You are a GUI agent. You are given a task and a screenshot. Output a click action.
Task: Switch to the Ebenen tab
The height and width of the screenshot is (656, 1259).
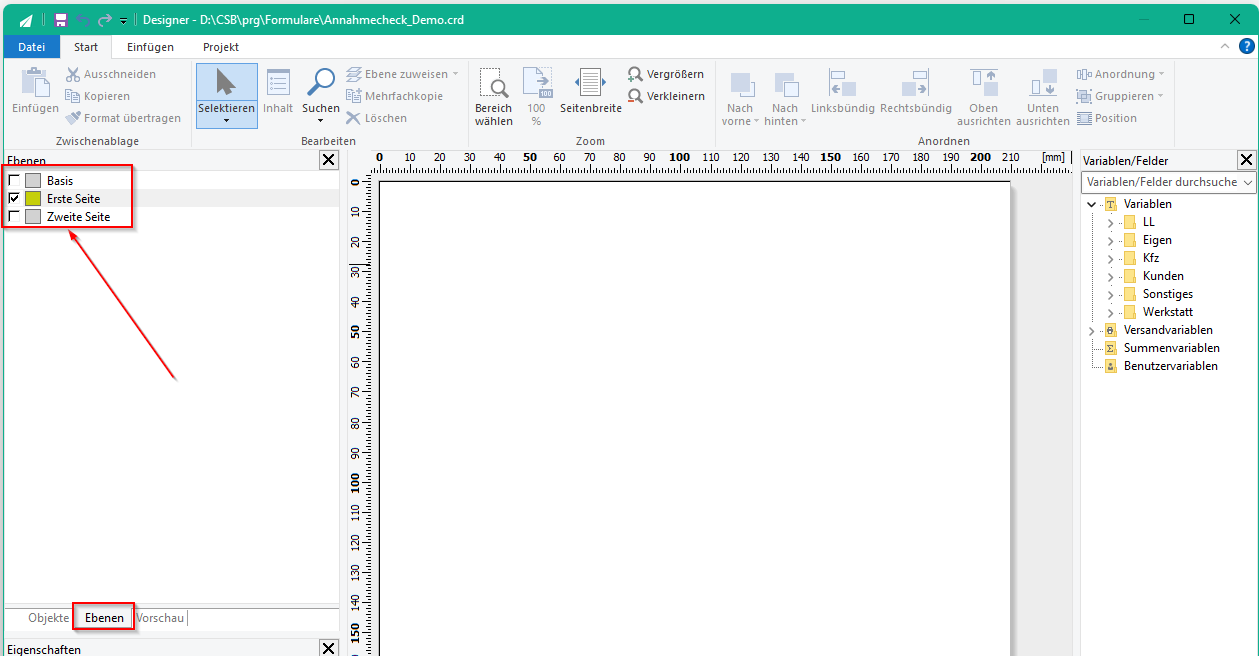(x=104, y=618)
